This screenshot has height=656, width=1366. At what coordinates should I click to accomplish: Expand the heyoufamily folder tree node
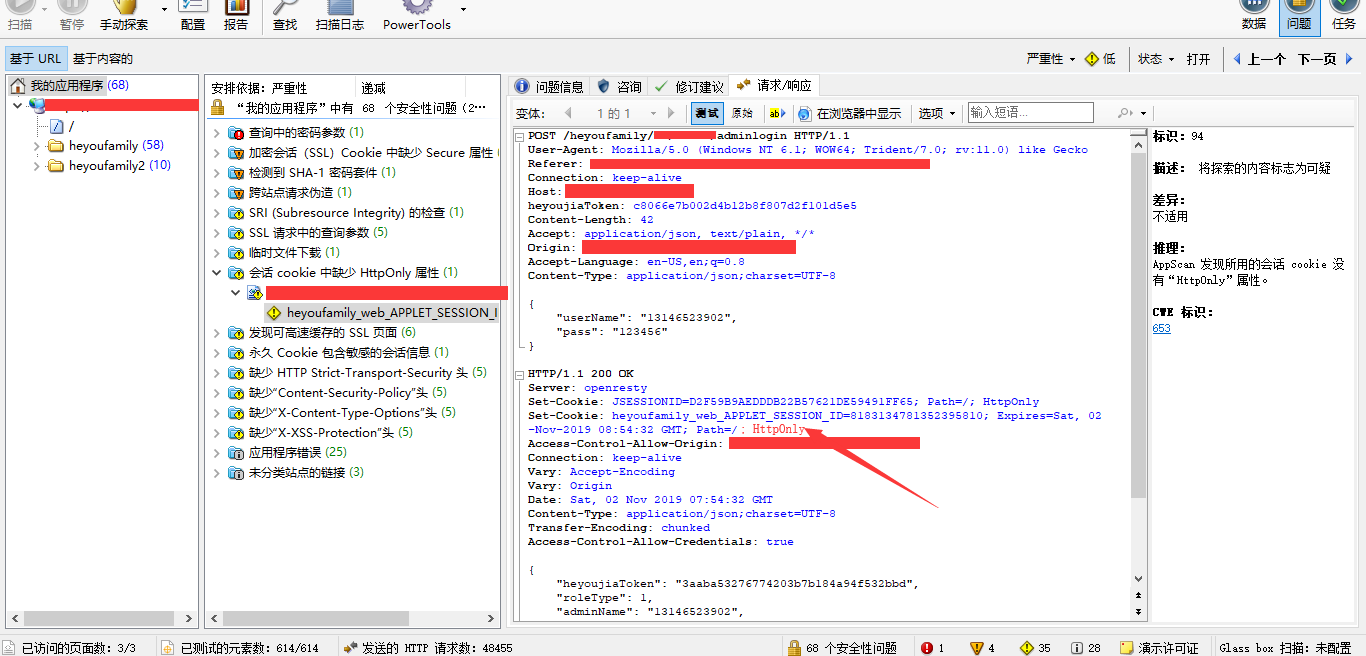click(x=38, y=146)
